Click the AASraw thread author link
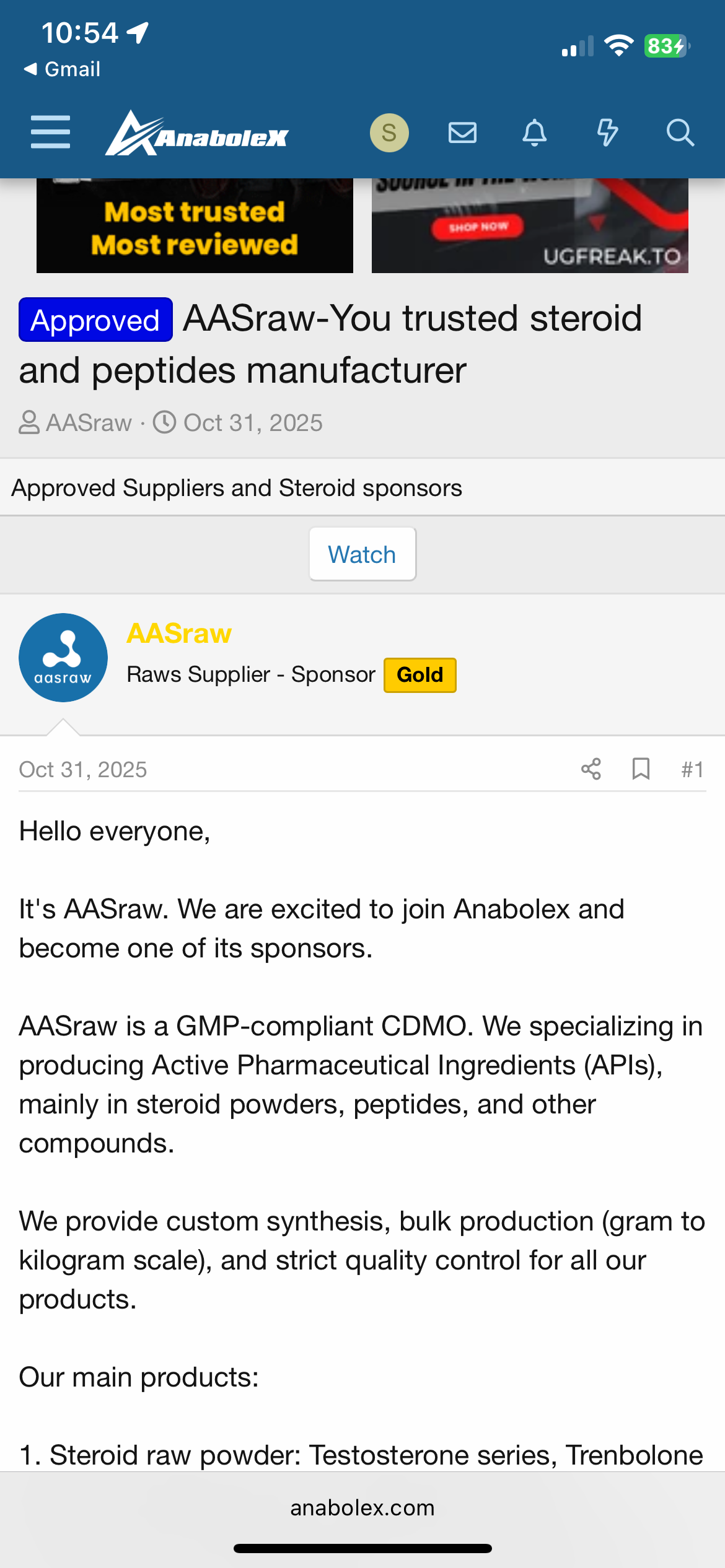 pyautogui.click(x=89, y=423)
